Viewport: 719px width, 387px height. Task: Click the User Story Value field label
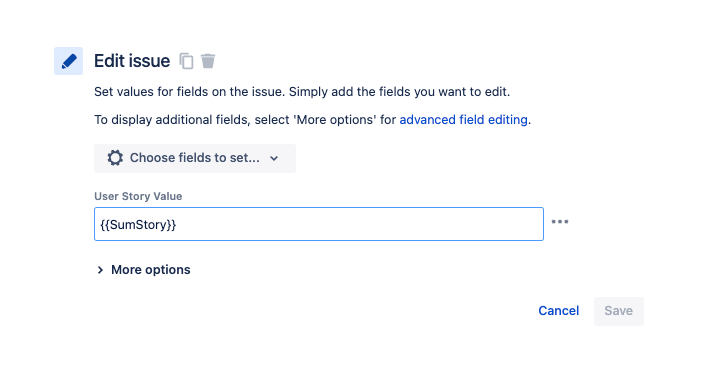tap(138, 196)
